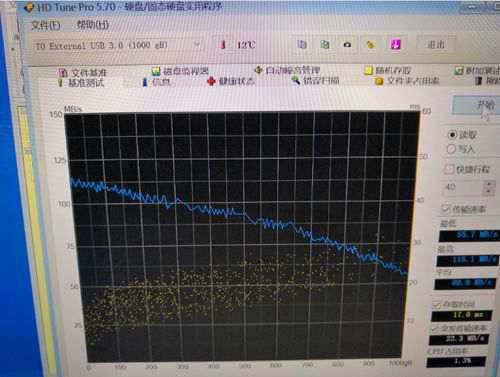This screenshot has width=500, height=377.
Task: Toggle the 存取时间 access time checkbox
Action: coord(437,304)
